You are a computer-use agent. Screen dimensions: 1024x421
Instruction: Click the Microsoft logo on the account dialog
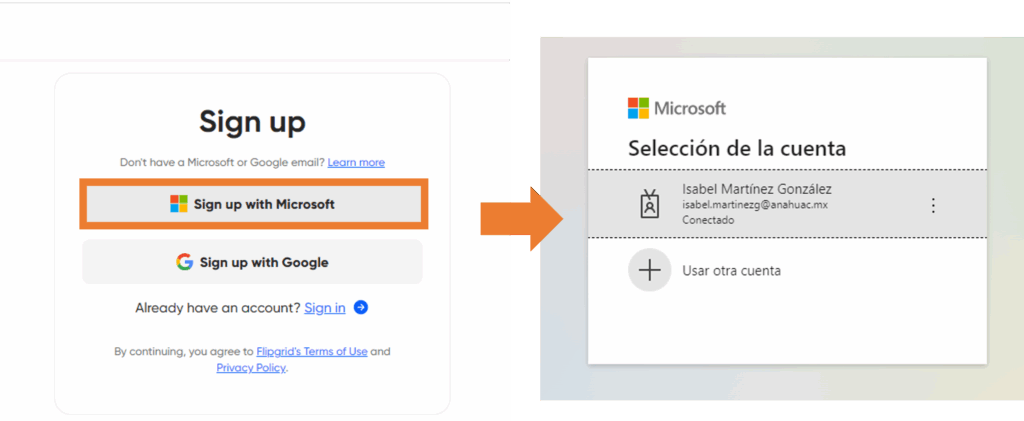638,108
